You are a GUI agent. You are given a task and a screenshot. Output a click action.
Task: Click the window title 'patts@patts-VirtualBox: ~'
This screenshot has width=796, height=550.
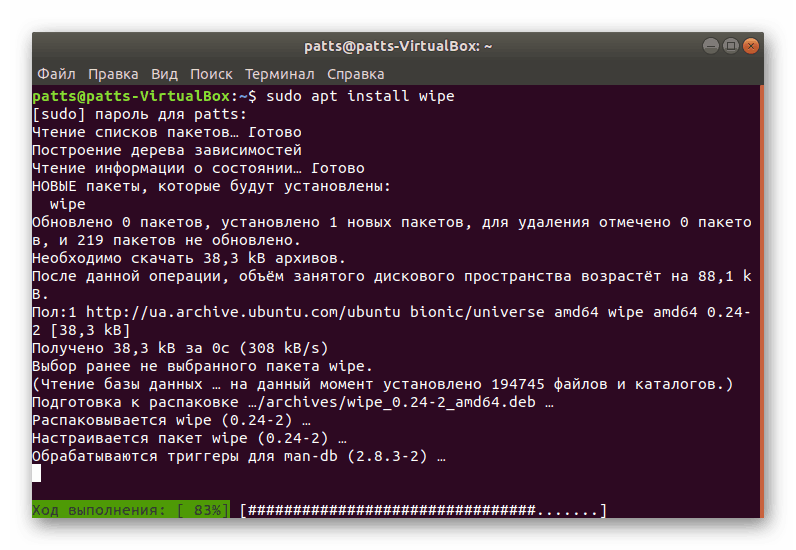[398, 46]
